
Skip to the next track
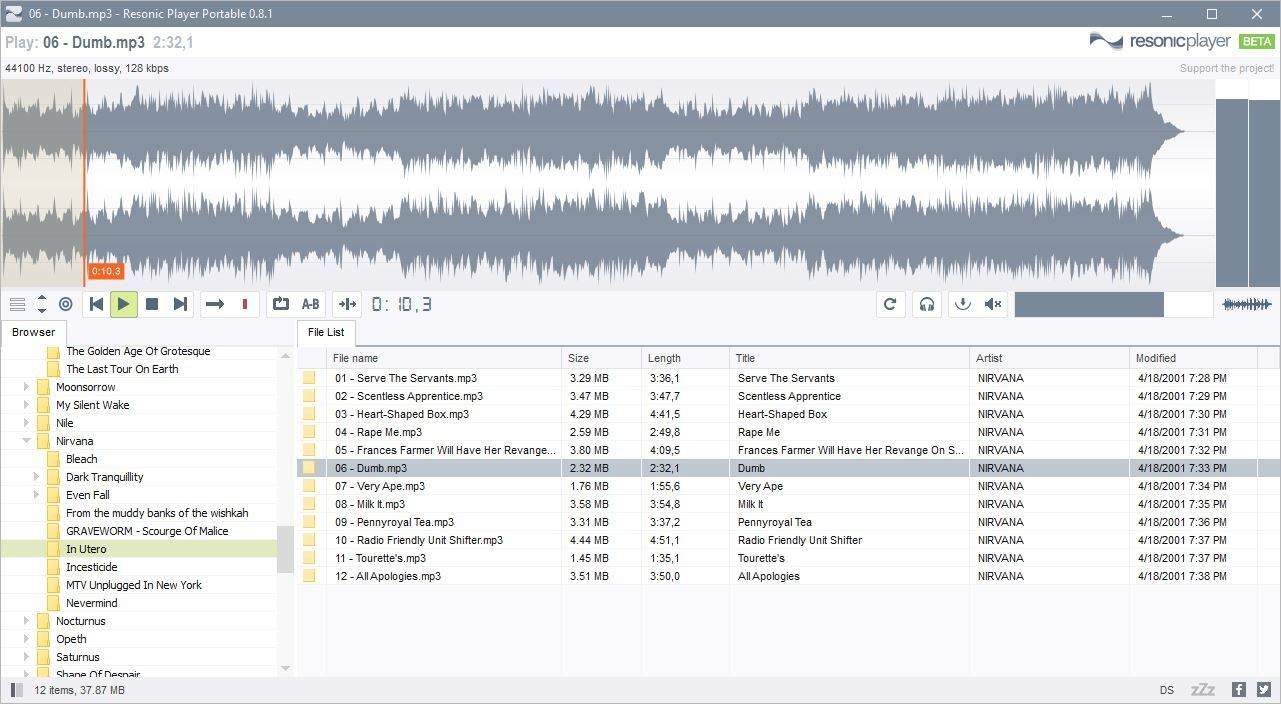point(180,304)
